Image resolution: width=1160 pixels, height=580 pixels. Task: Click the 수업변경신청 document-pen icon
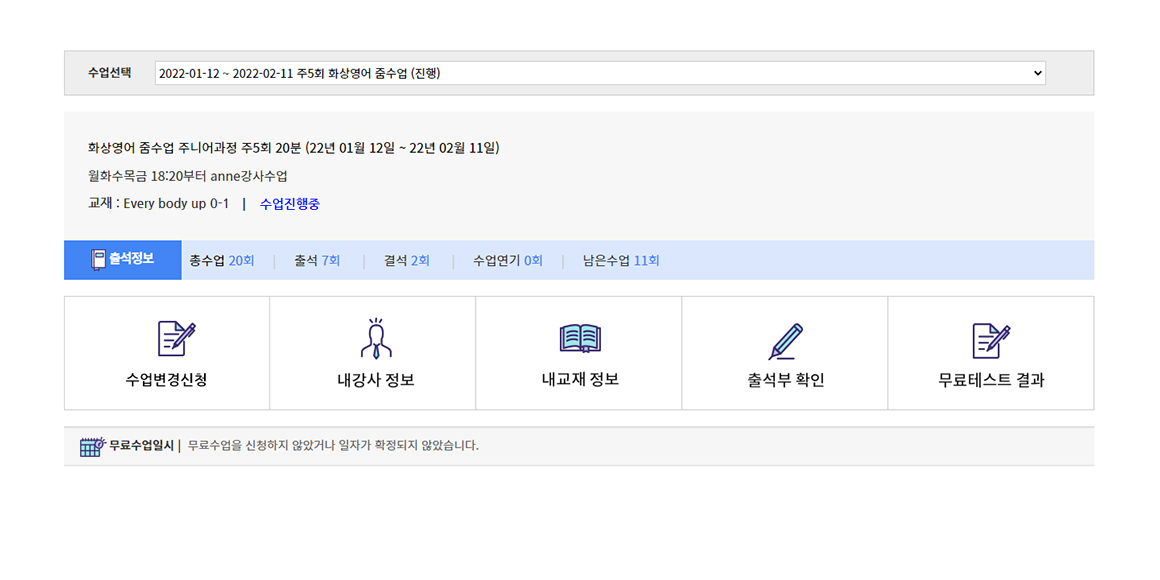click(177, 340)
